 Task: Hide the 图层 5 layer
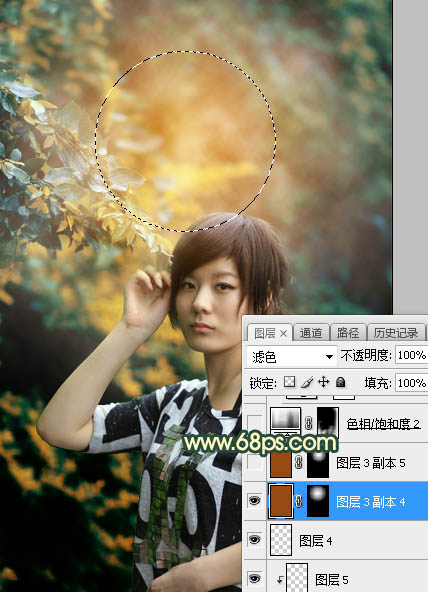(255, 578)
